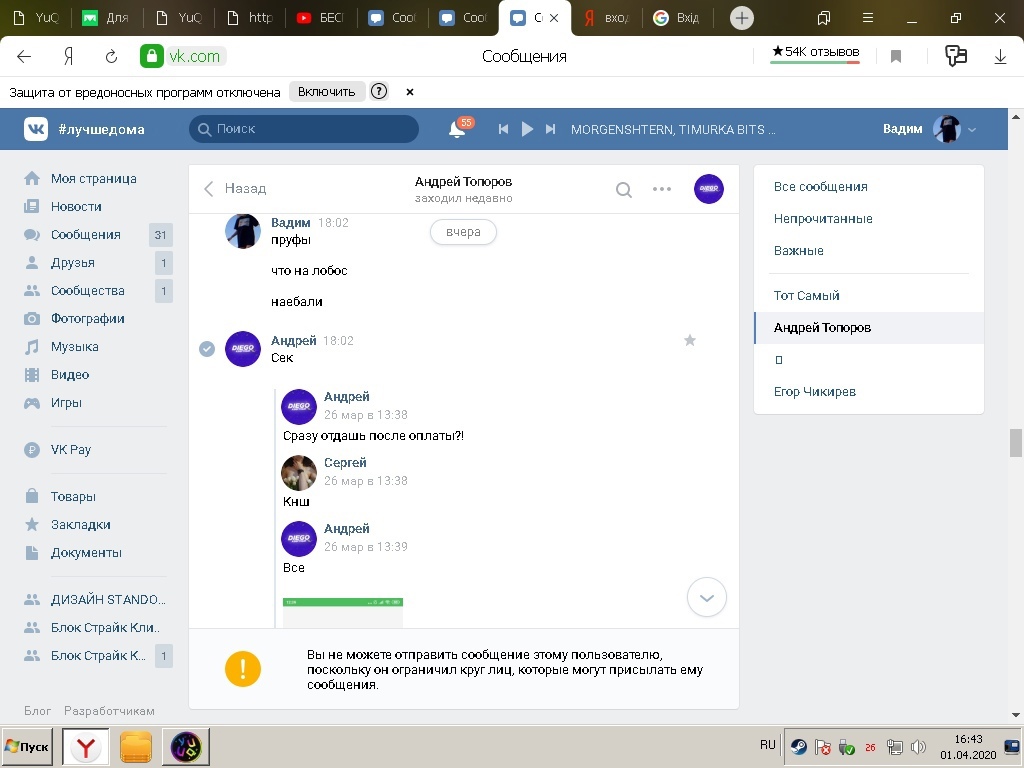
Task: Open Музыка section in sidebar
Action: [75, 347]
